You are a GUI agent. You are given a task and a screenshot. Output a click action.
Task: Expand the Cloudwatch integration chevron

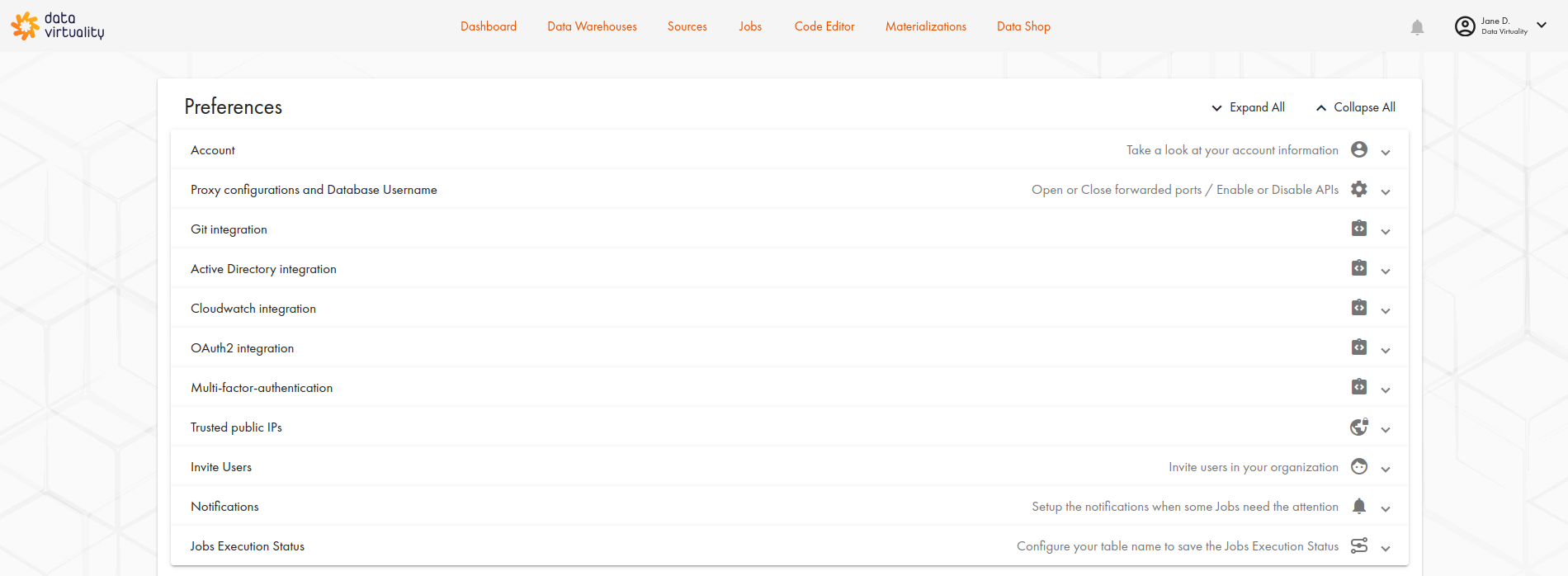pos(1386,311)
